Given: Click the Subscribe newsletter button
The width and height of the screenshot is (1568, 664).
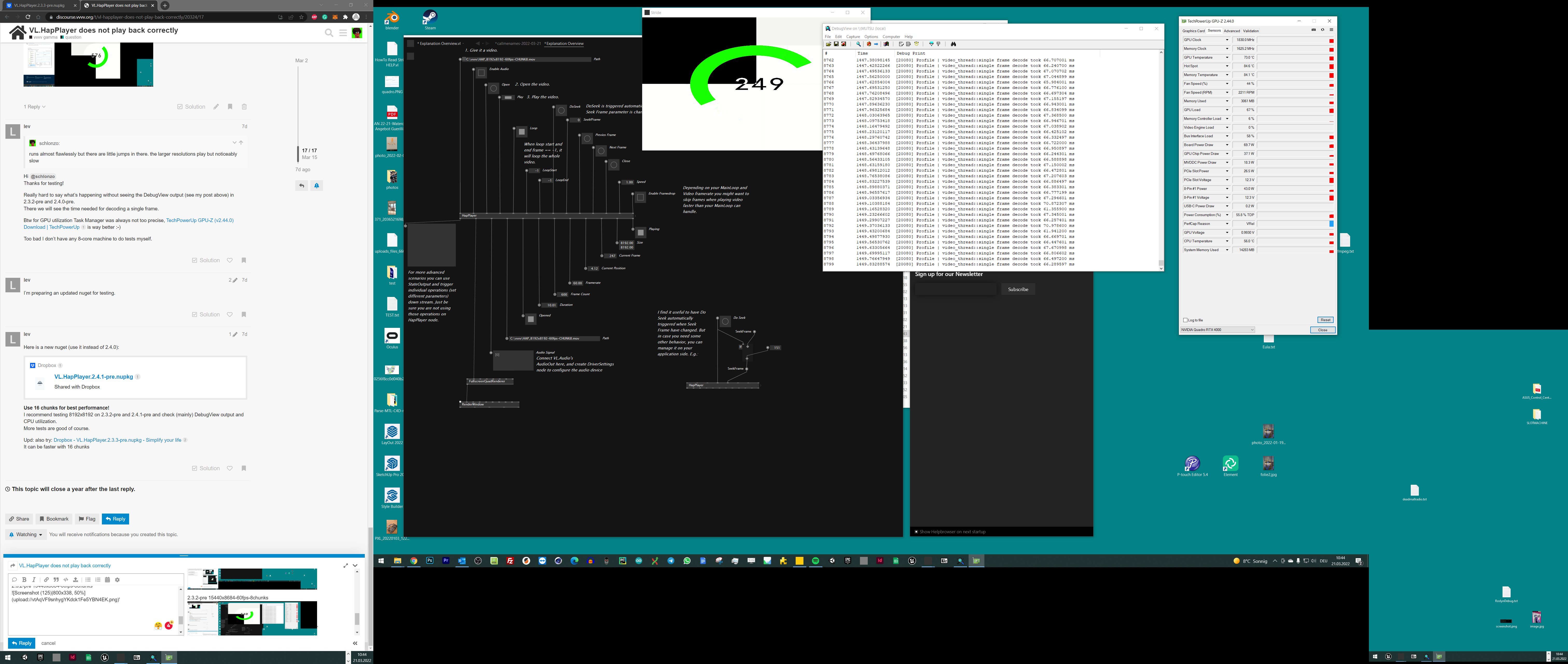Looking at the screenshot, I should (x=1018, y=289).
